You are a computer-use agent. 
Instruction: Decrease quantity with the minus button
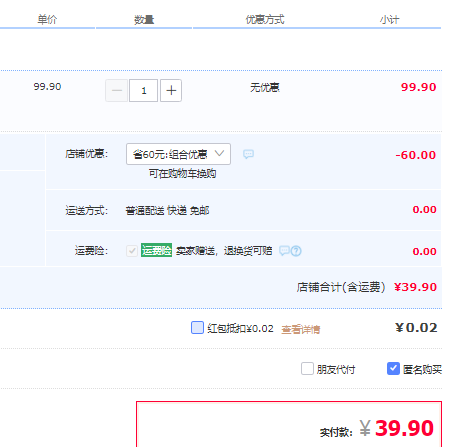(x=117, y=90)
